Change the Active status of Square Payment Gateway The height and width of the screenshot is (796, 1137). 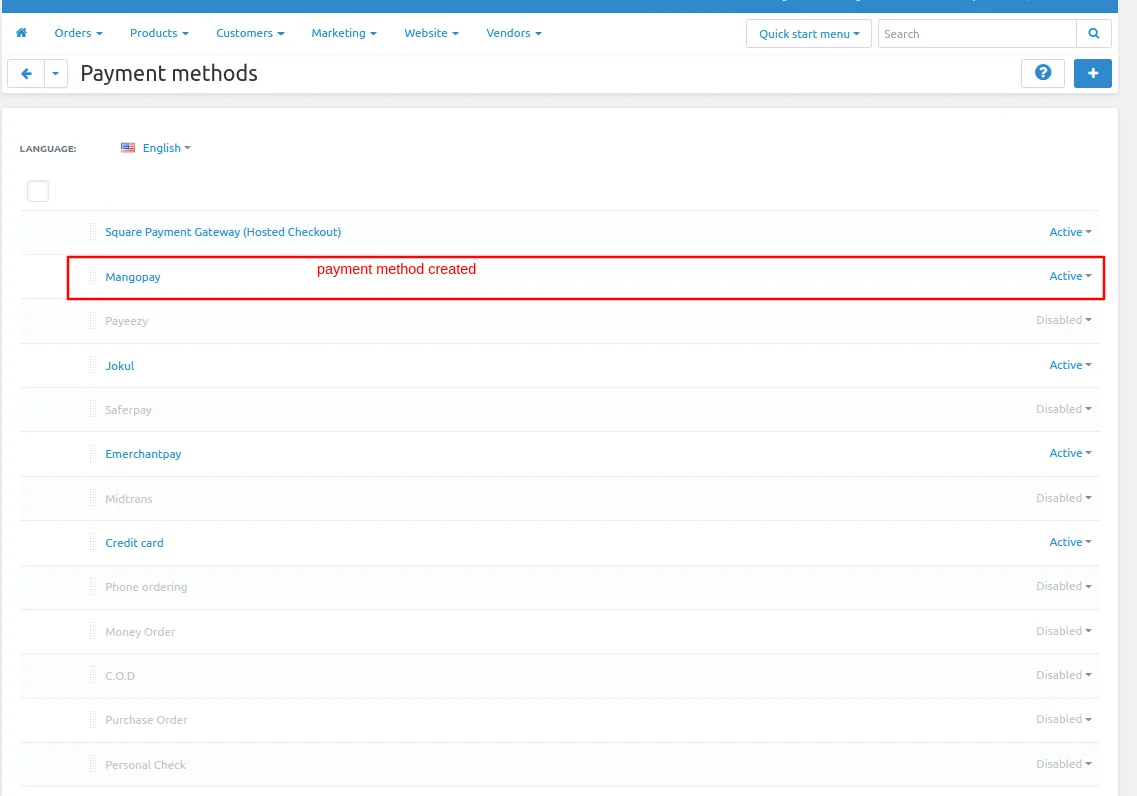[1070, 232]
